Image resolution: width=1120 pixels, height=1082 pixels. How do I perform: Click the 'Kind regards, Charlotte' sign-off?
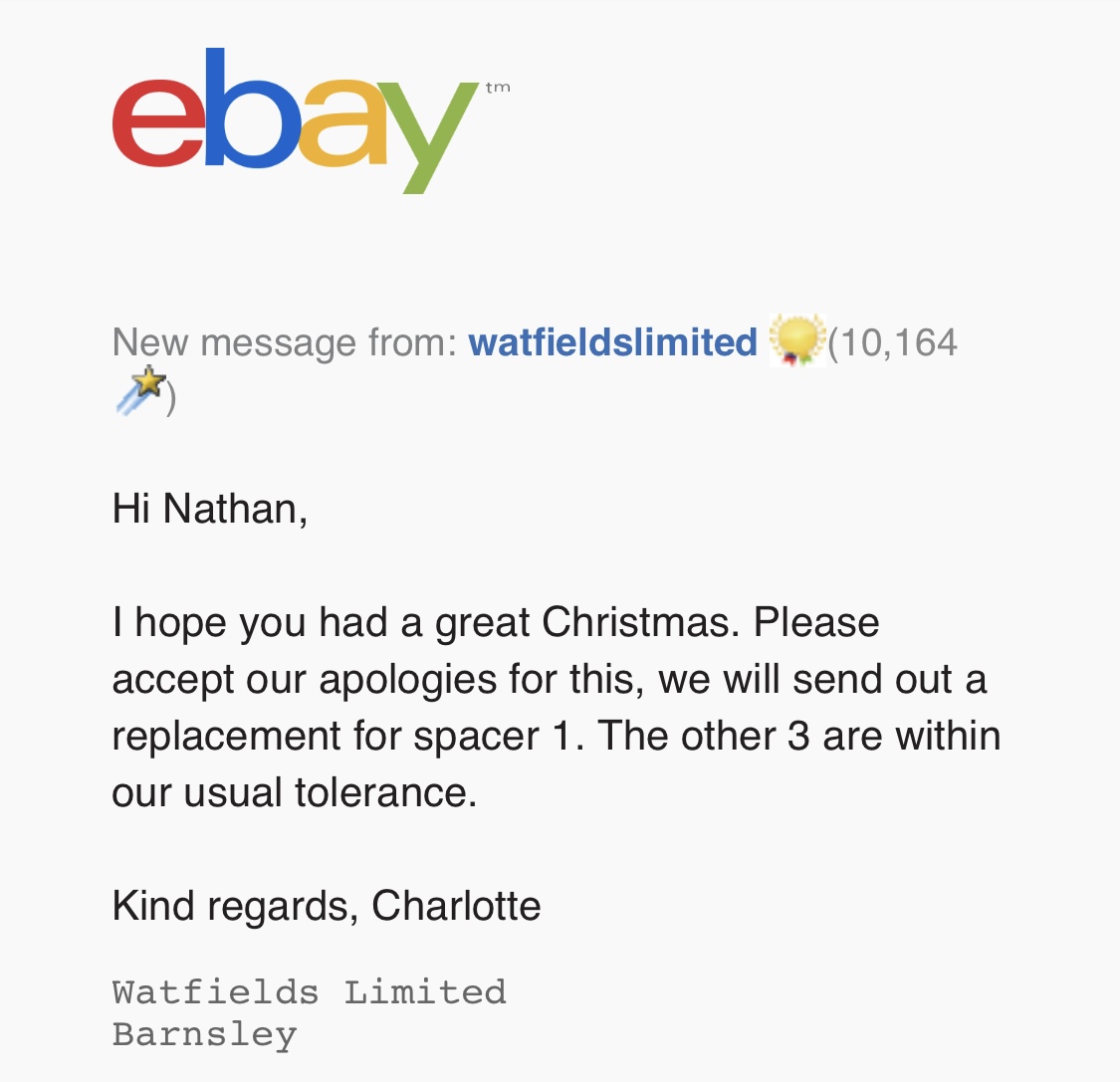(x=327, y=906)
